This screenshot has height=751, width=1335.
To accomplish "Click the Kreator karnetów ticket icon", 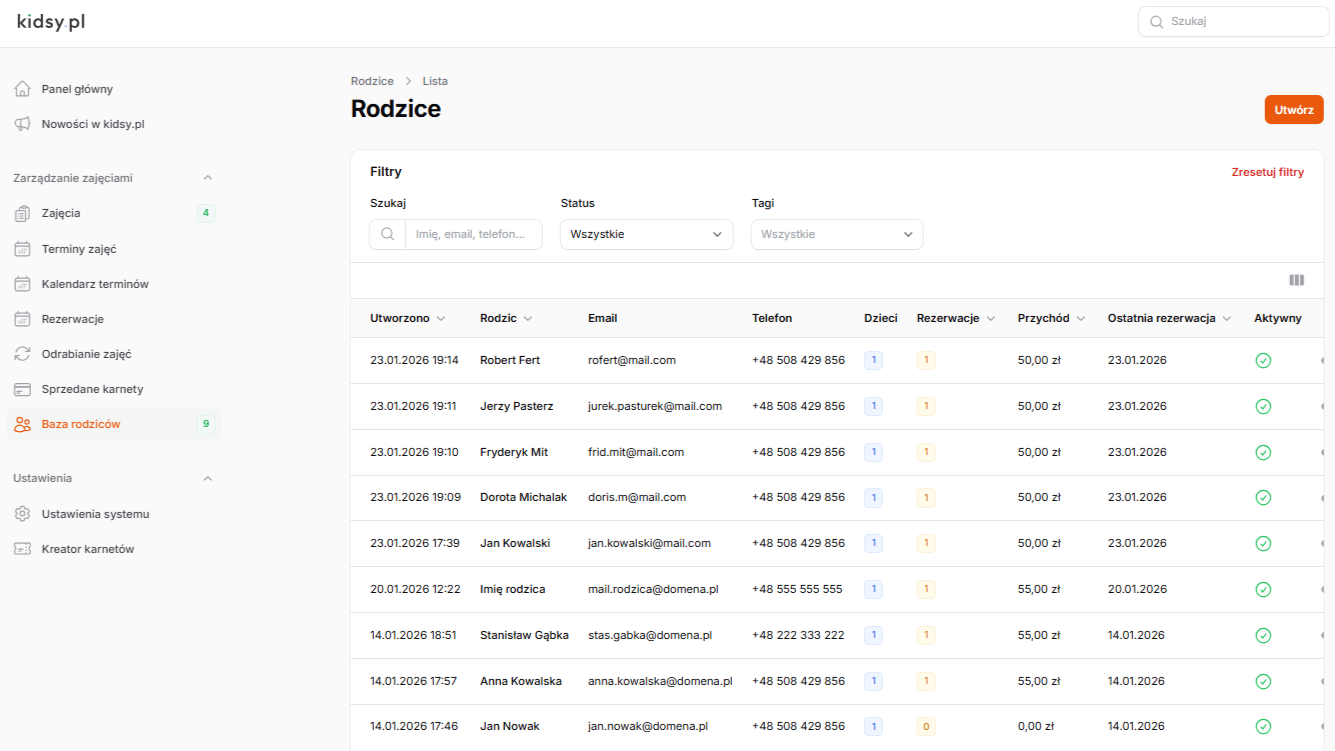I will pos(22,548).
